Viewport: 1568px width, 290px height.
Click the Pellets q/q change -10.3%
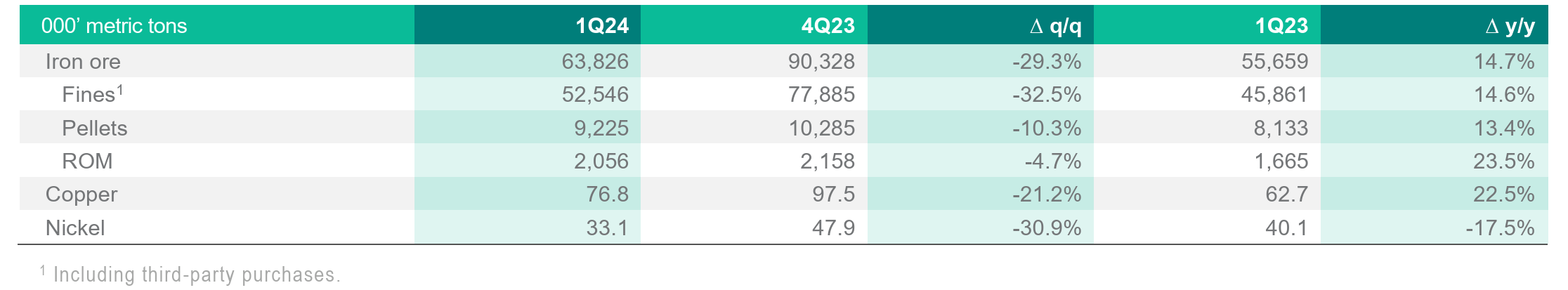pyautogui.click(x=1047, y=128)
